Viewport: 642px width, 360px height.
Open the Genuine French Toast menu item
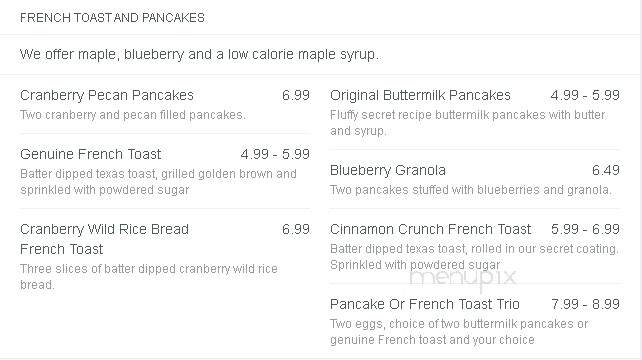tap(90, 154)
